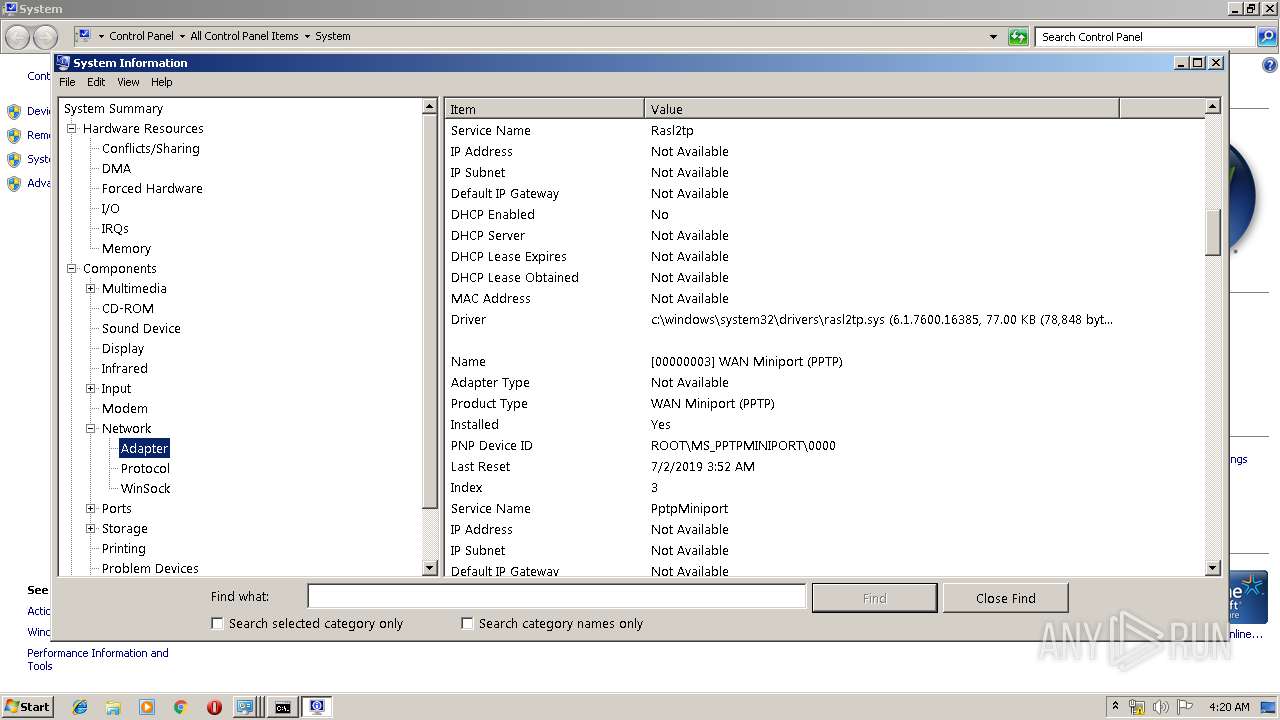
Task: Open dropdown arrow after Control Panel breadcrumb
Action: click(182, 36)
